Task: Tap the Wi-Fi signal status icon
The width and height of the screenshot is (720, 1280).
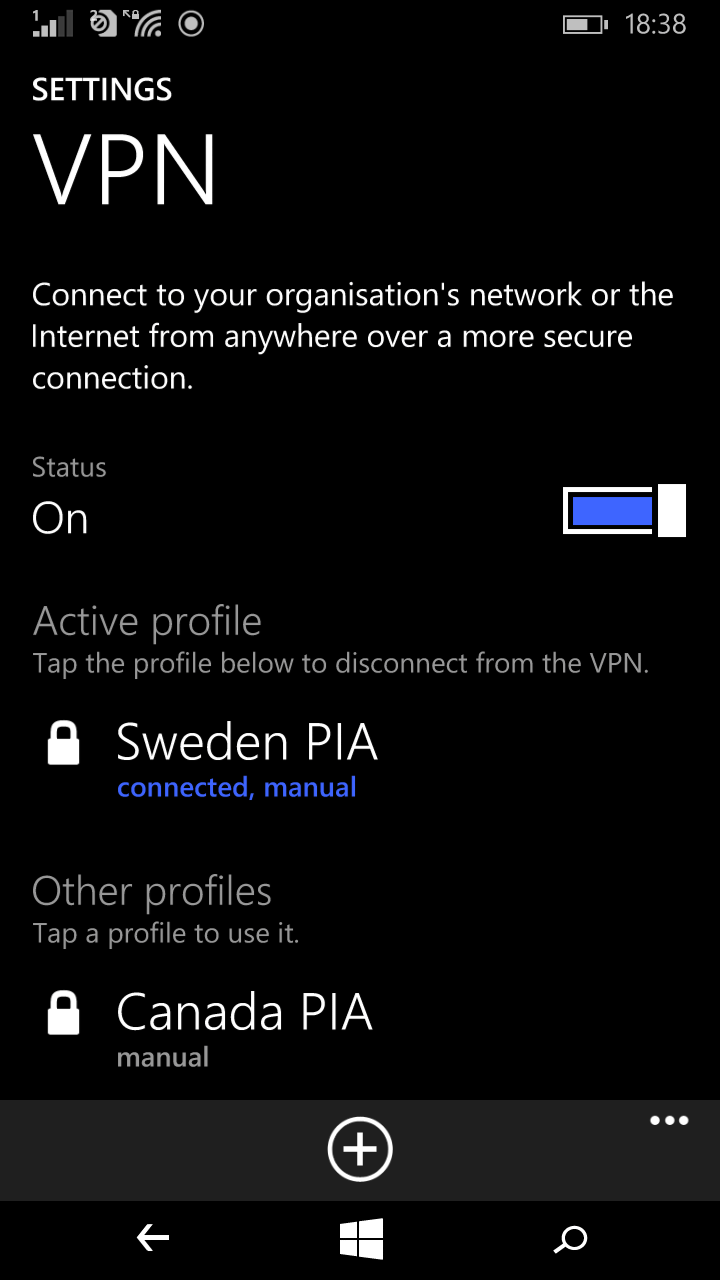Action: 146,23
